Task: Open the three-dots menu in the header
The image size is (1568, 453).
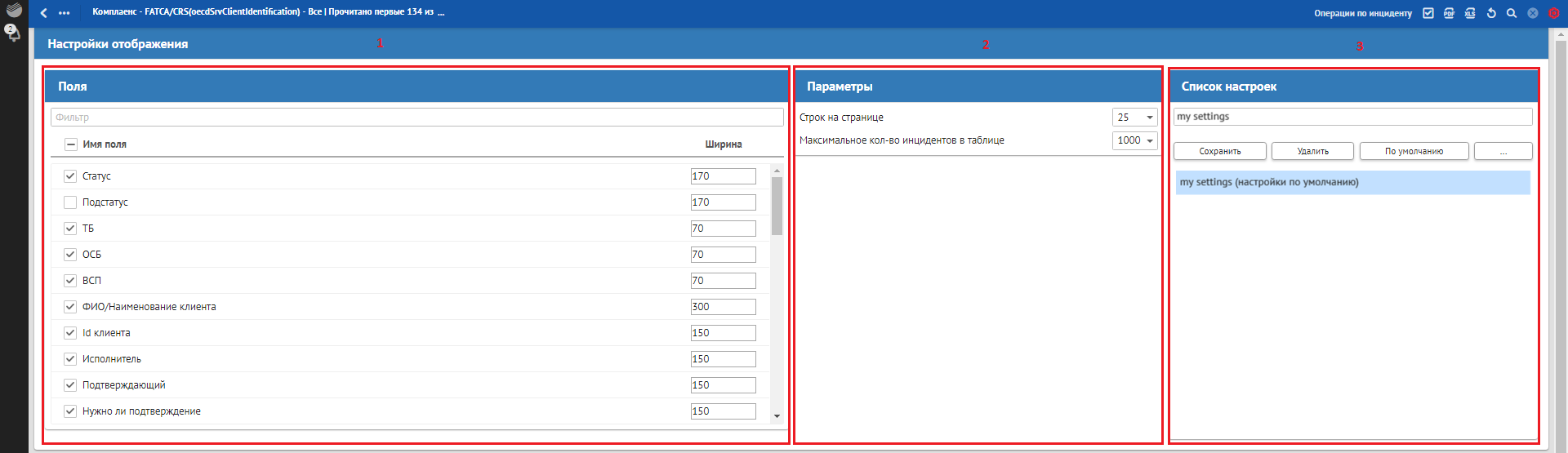Action: coord(65,13)
